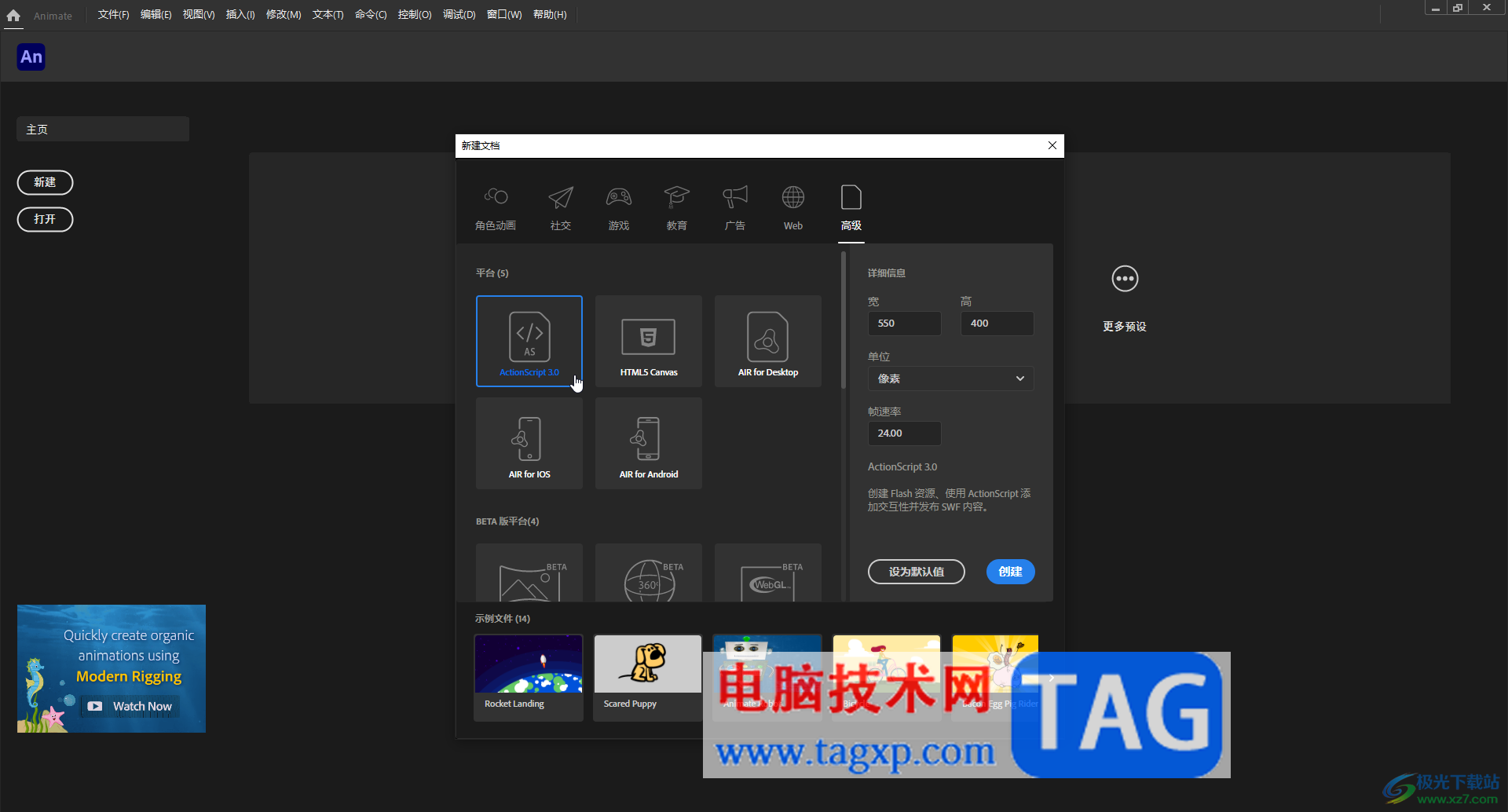
Task: Click the height field showing 400
Action: pyautogui.click(x=997, y=324)
